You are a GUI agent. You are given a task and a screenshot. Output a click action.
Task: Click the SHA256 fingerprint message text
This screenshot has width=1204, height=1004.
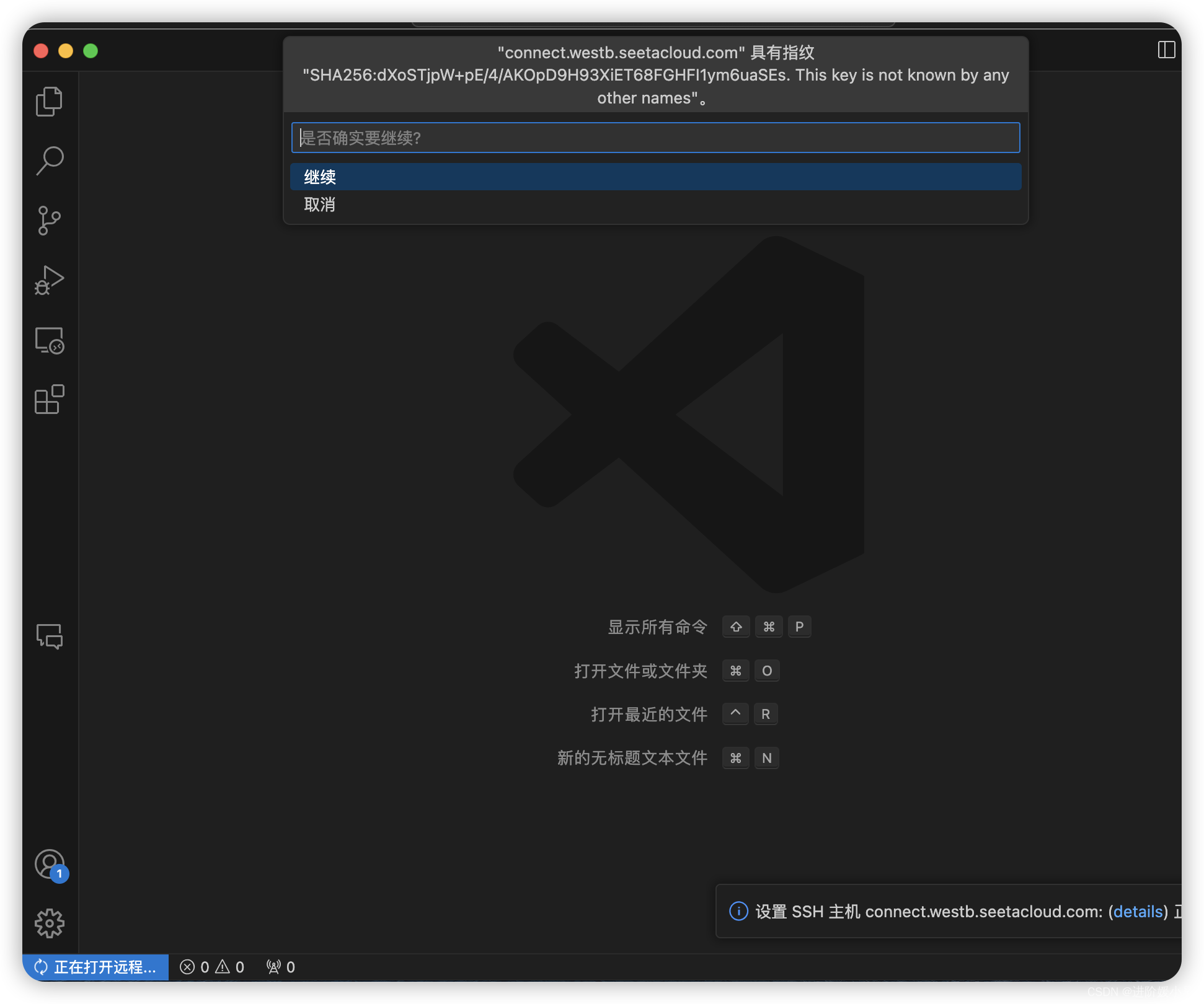click(655, 75)
